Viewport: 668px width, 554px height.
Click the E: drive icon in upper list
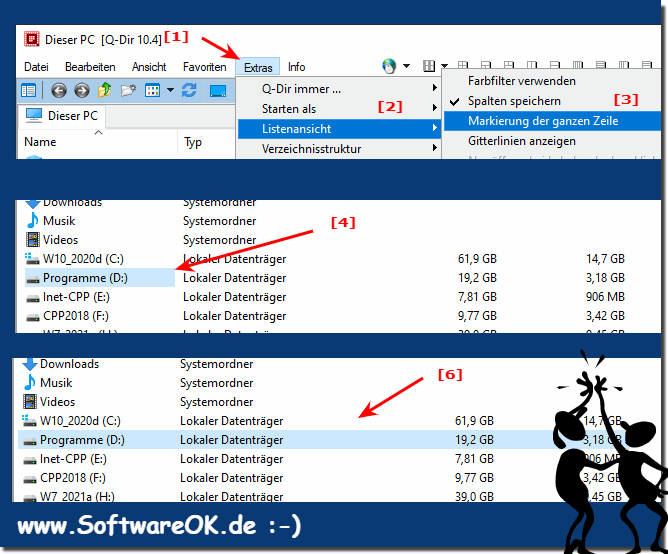[x=33, y=298]
